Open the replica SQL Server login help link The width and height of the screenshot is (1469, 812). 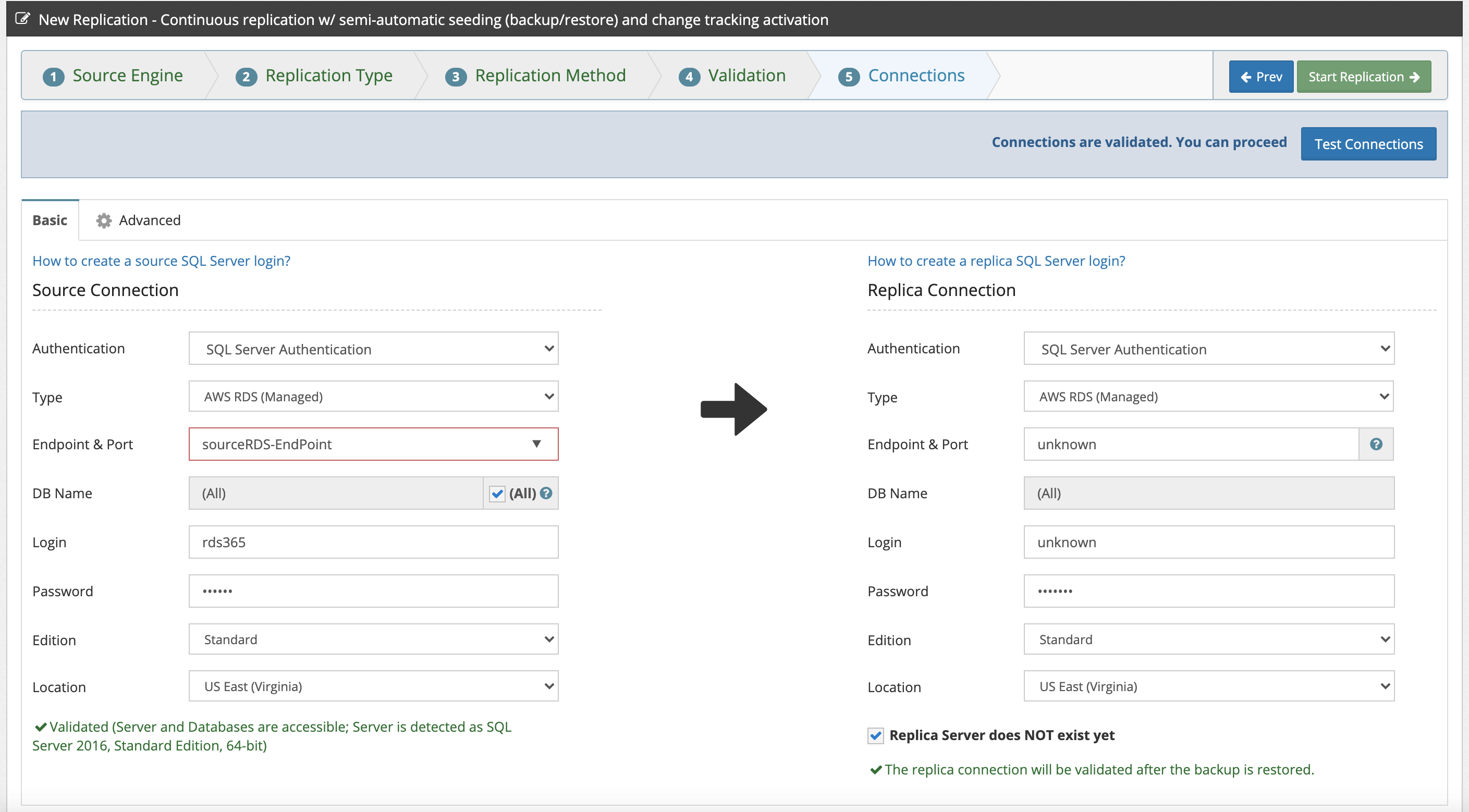996,261
